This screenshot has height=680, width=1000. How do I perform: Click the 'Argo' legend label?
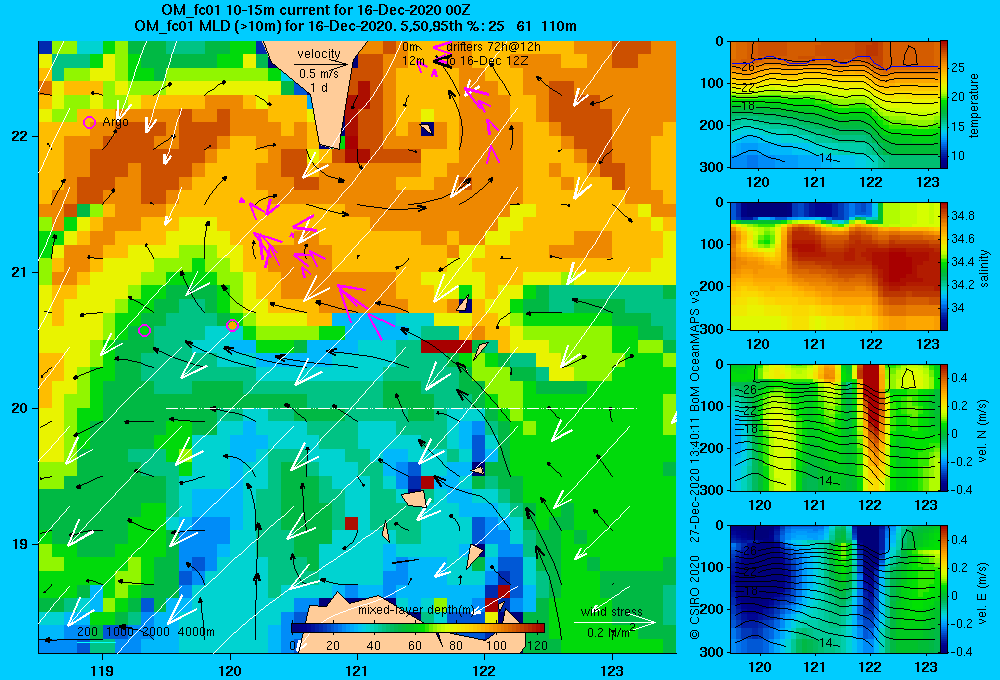[x=115, y=122]
